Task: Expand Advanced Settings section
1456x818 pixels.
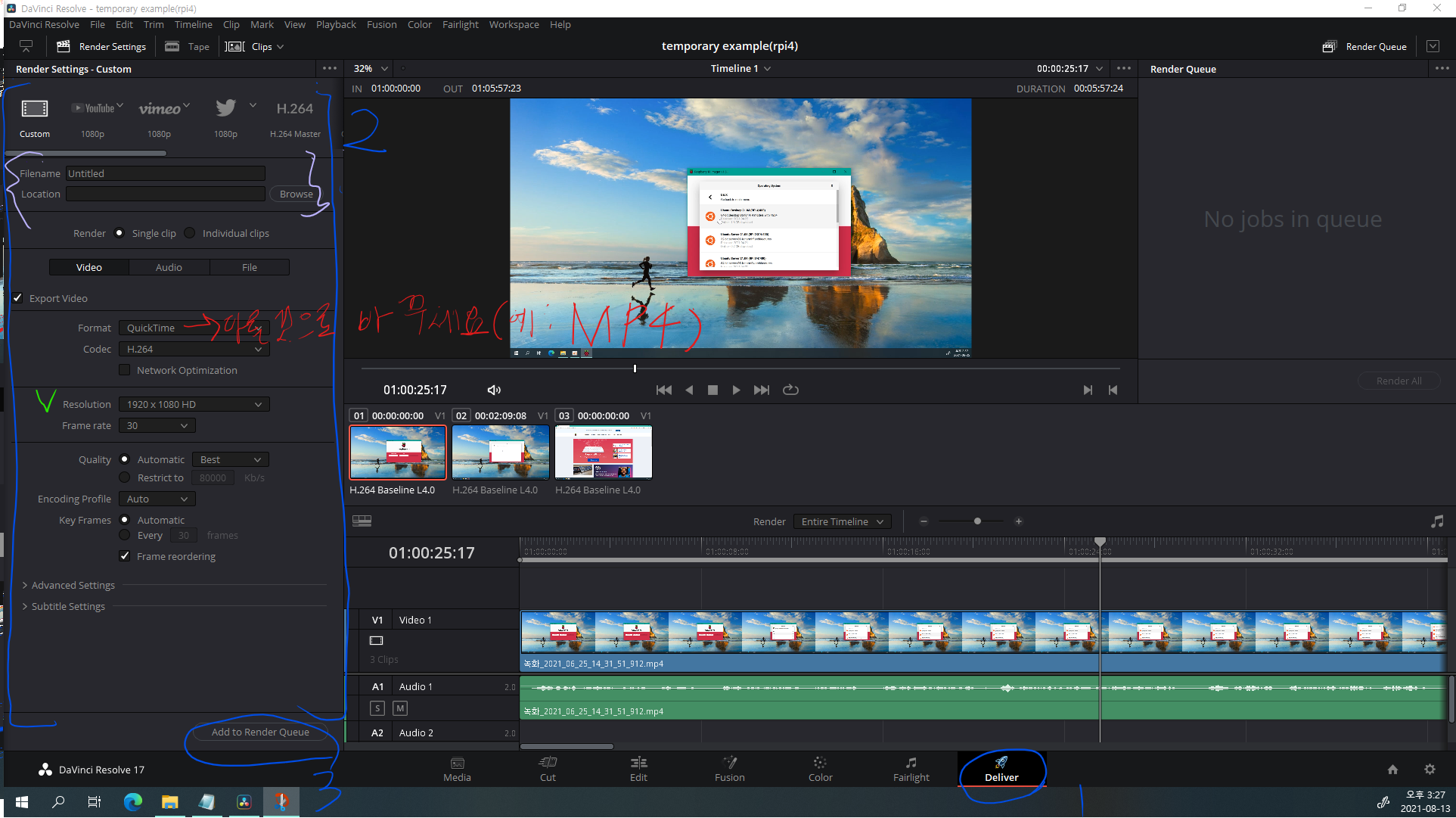Action: (73, 585)
